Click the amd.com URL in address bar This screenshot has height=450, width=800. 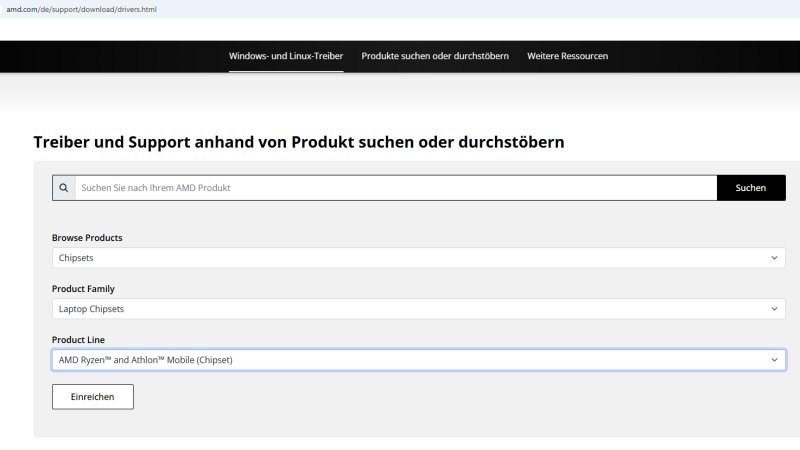82,9
